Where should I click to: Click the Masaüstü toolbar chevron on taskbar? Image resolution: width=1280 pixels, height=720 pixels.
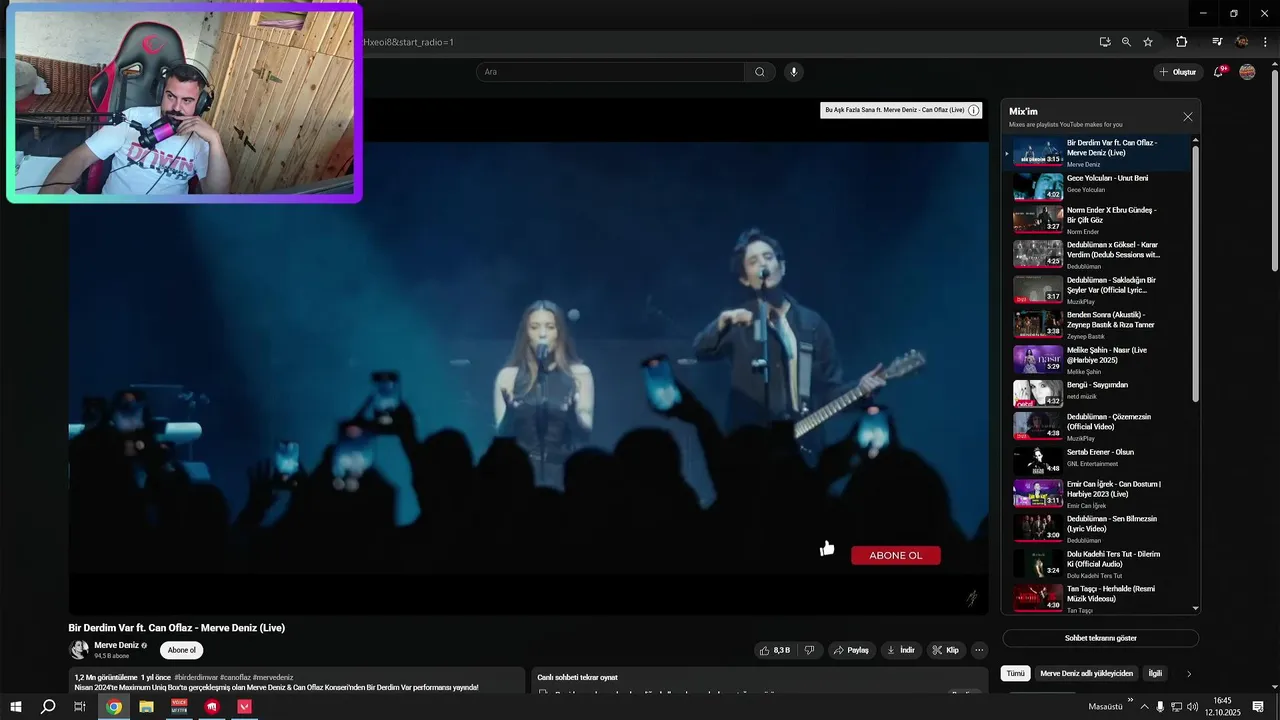point(1131,701)
